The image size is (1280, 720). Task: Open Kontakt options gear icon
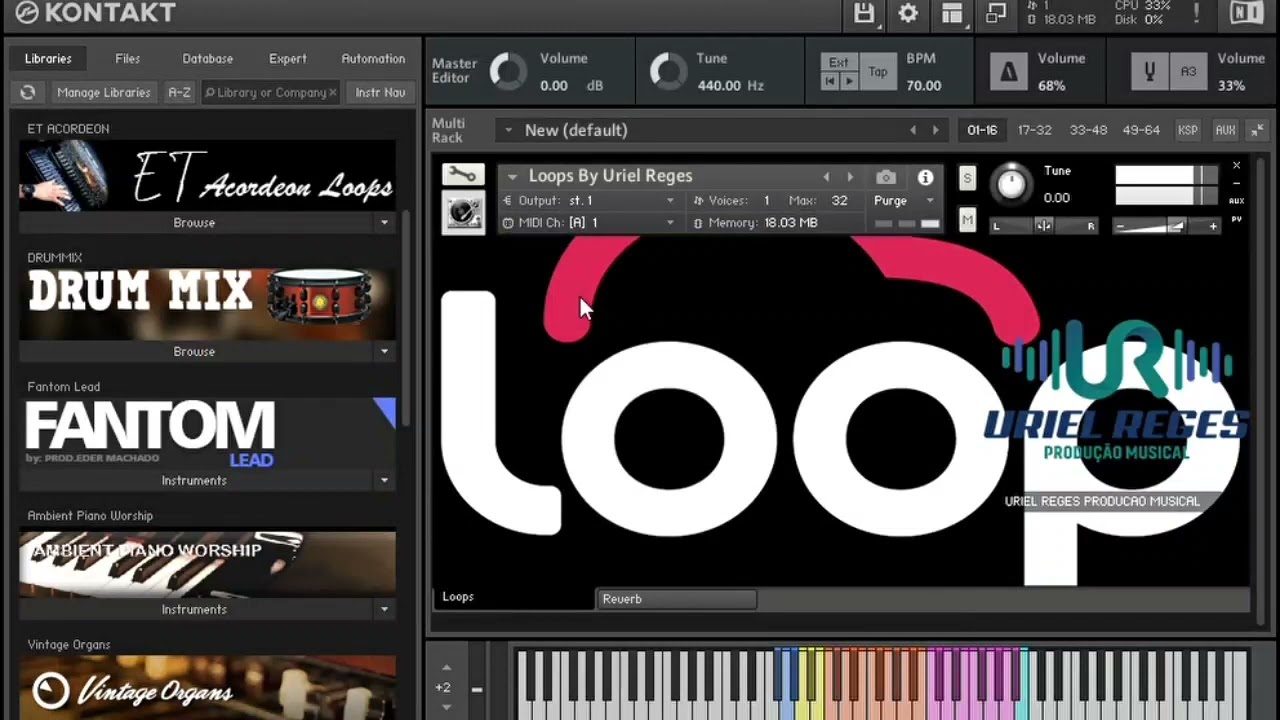tap(908, 13)
